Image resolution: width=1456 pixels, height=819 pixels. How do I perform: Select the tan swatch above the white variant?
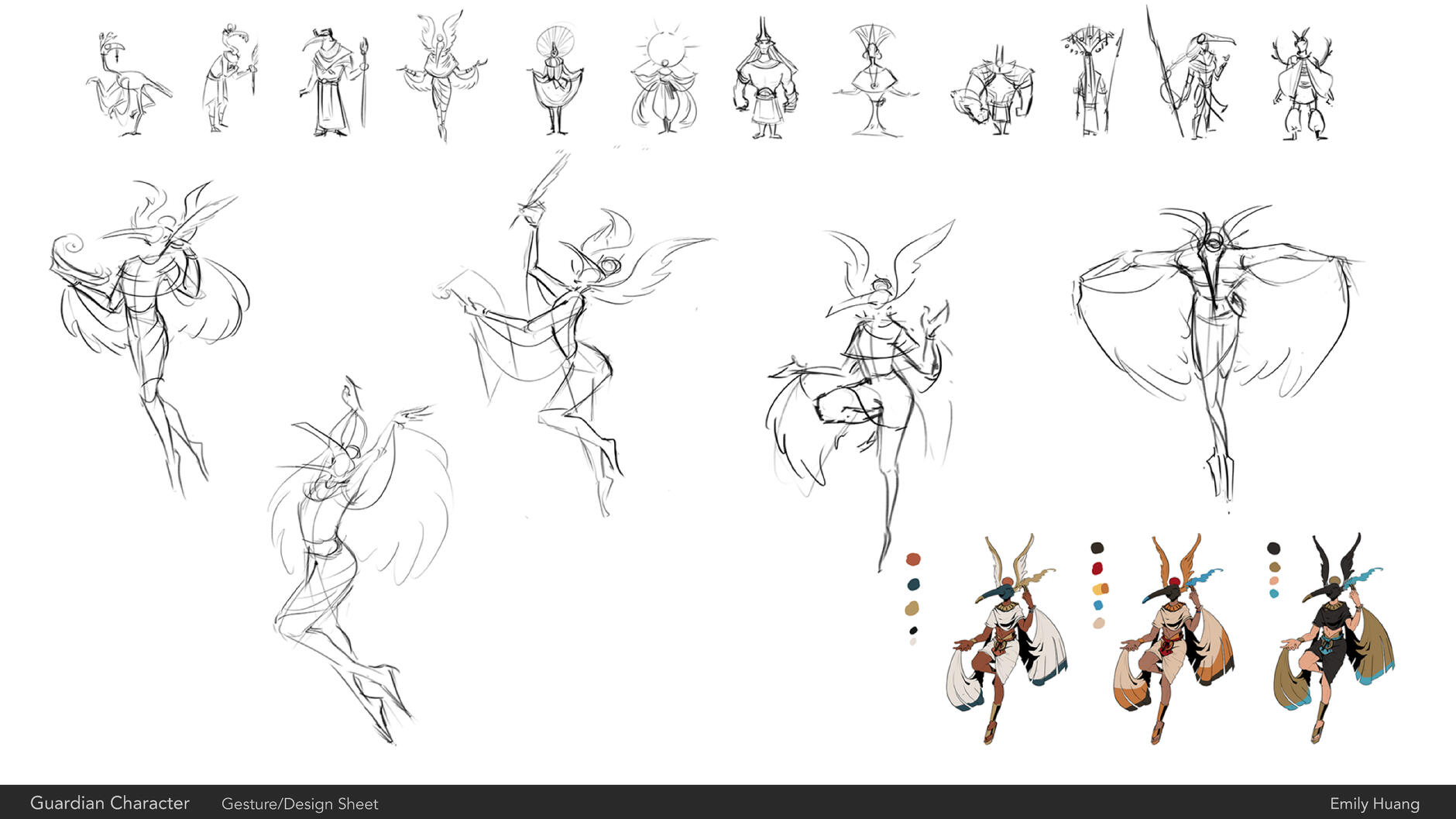click(912, 608)
